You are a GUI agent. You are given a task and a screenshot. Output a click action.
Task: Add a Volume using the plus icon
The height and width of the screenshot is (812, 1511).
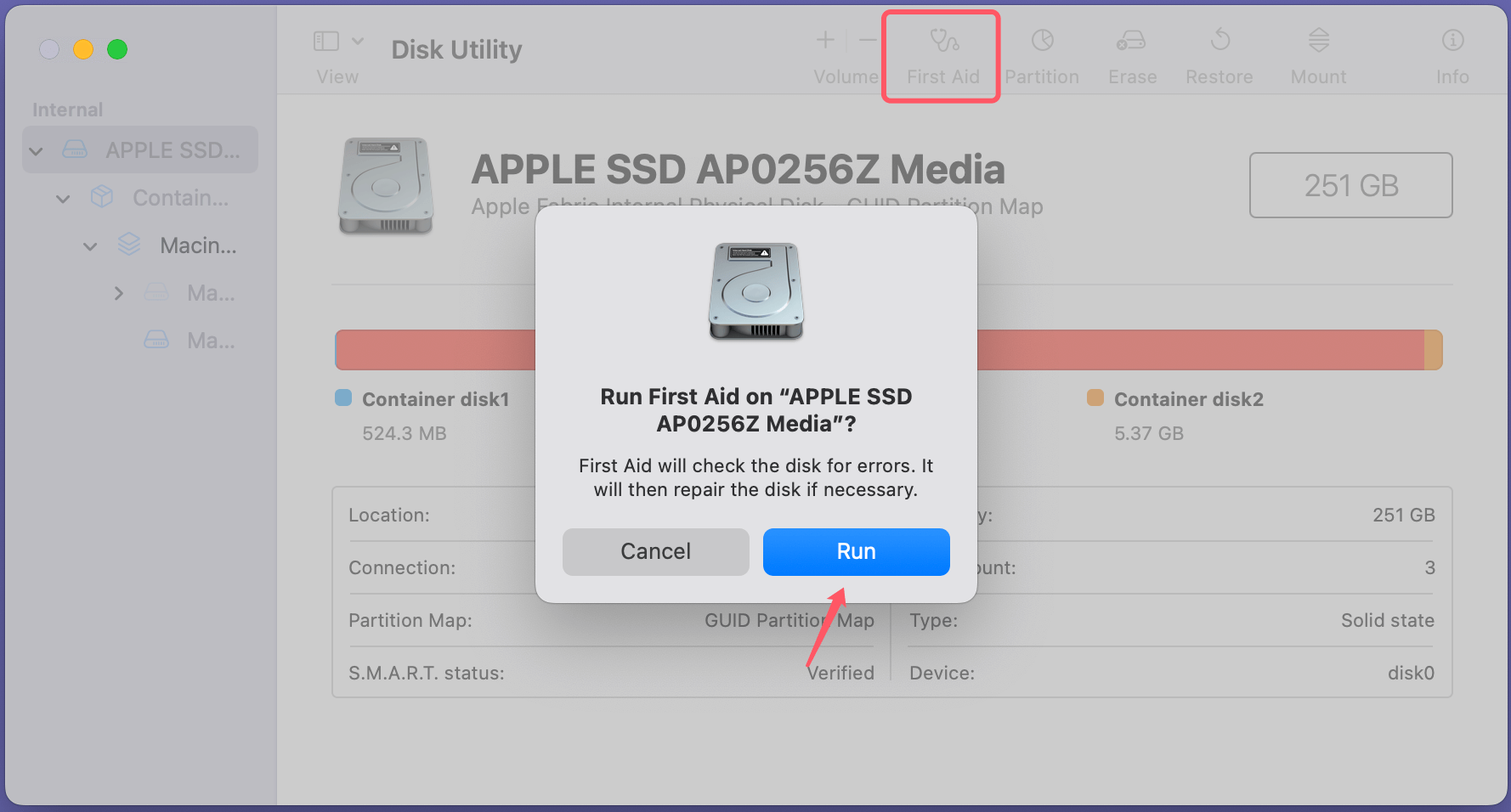[824, 39]
